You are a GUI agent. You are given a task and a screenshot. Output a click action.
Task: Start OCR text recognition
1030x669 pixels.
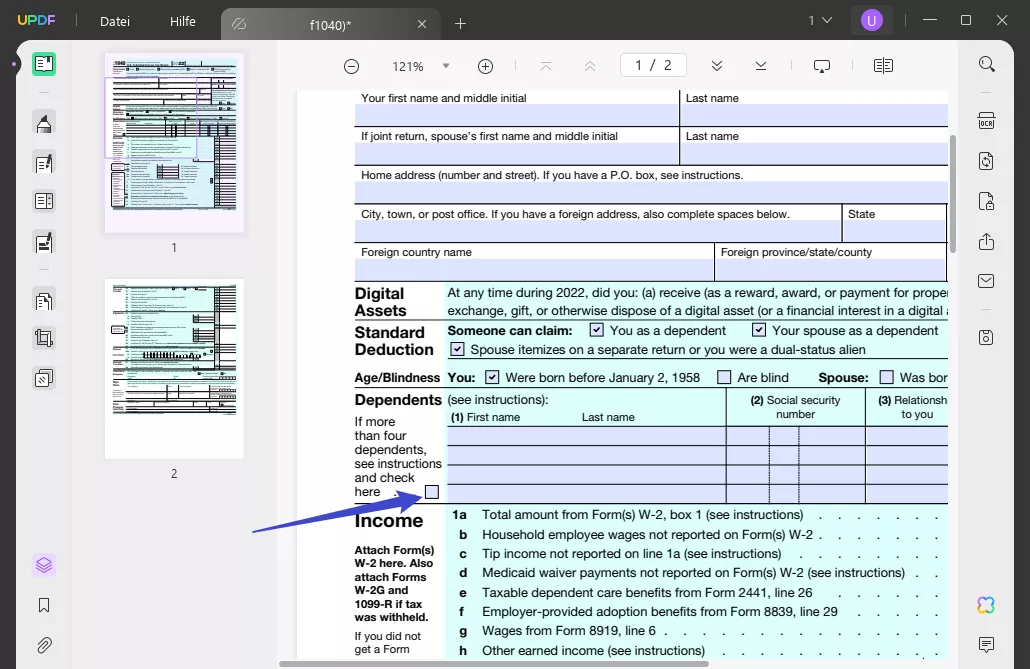point(987,119)
